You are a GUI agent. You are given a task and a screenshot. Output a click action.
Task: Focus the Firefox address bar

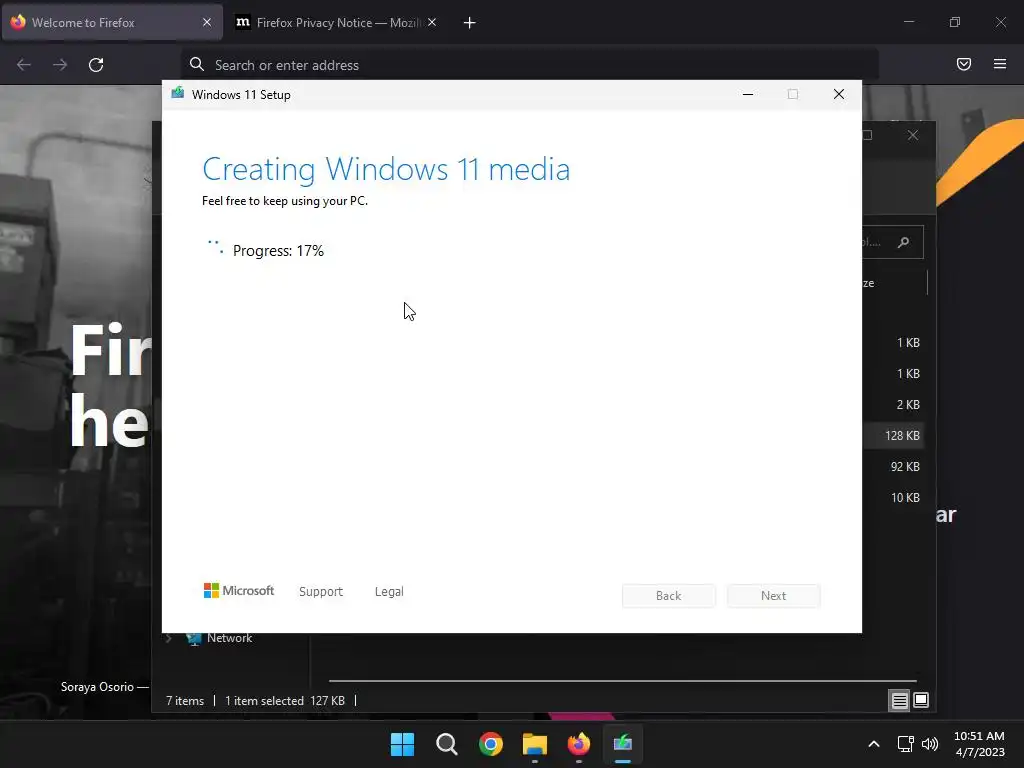pyautogui.click(x=530, y=65)
